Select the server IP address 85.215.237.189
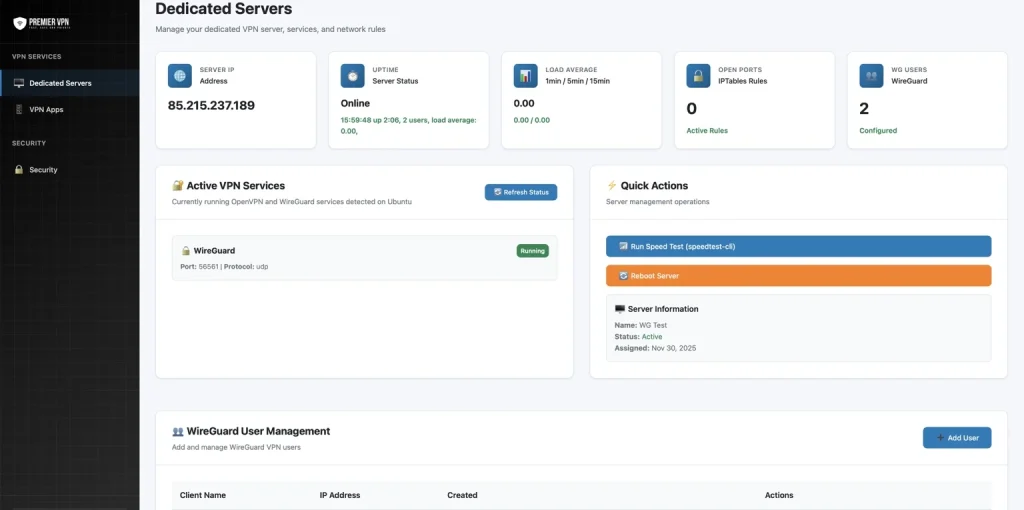The width and height of the screenshot is (1024, 510). point(211,106)
